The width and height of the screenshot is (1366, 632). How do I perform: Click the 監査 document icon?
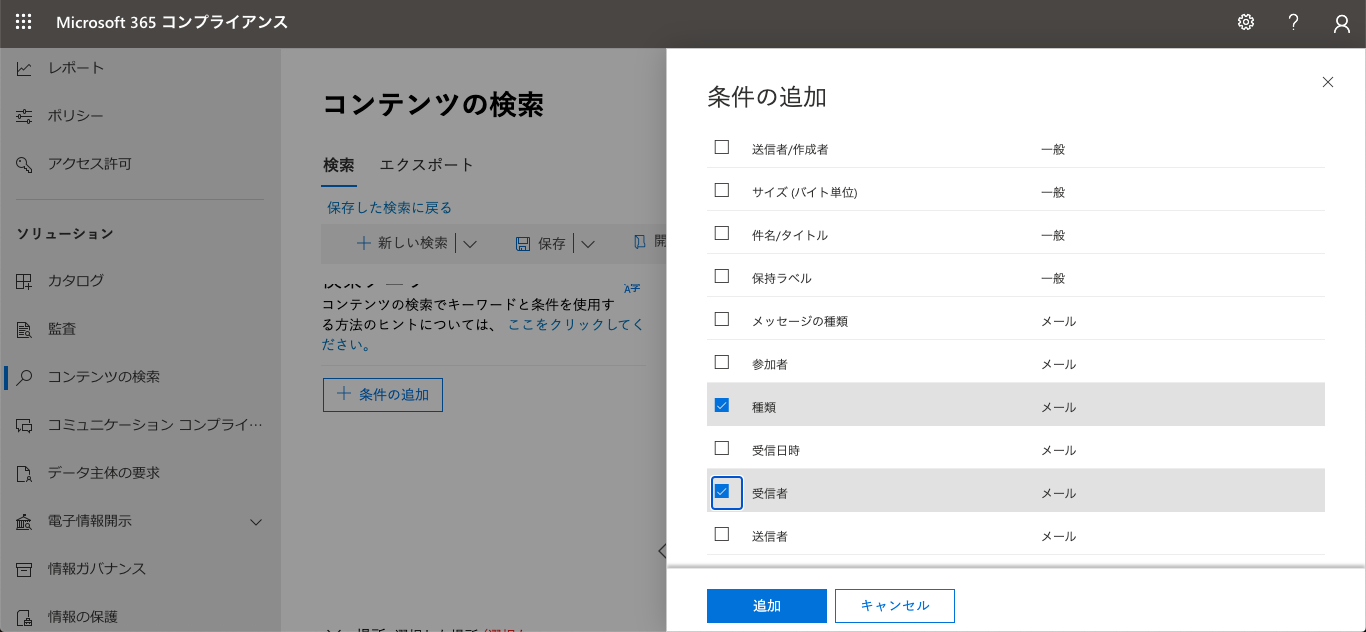tap(24, 329)
